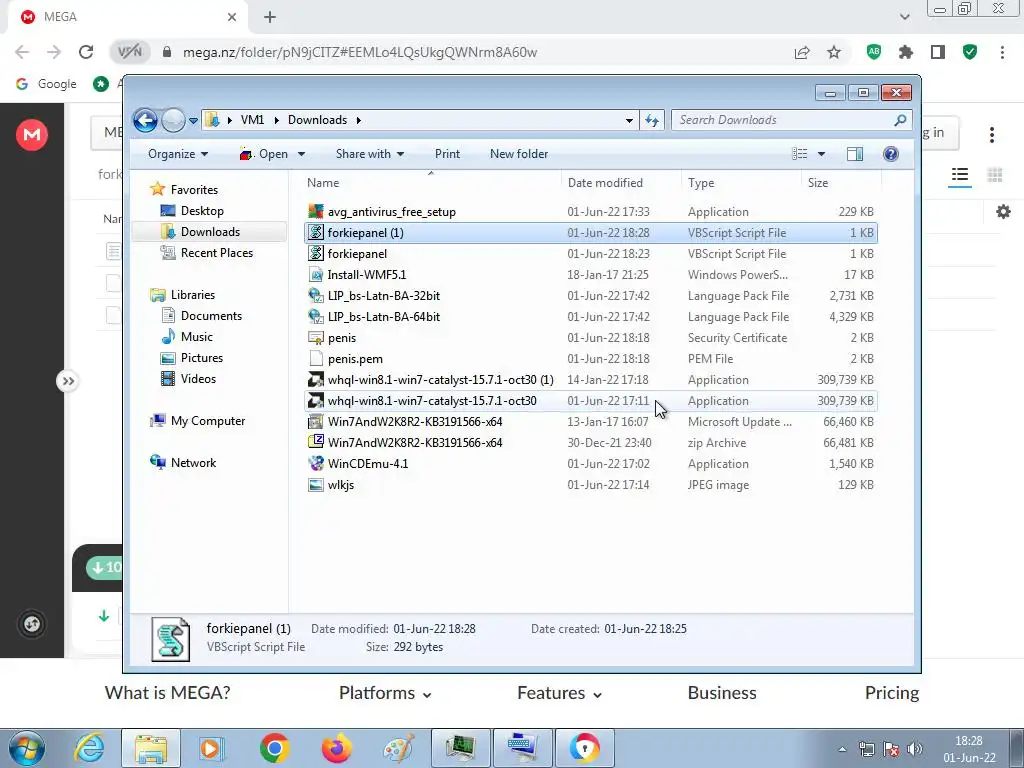Click Print in Explorer toolbar
The image size is (1024, 768).
coord(447,154)
